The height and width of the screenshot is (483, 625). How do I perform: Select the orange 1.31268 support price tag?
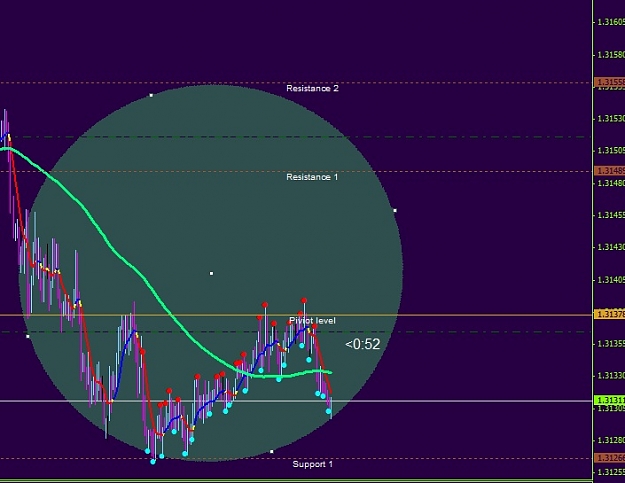609,457
